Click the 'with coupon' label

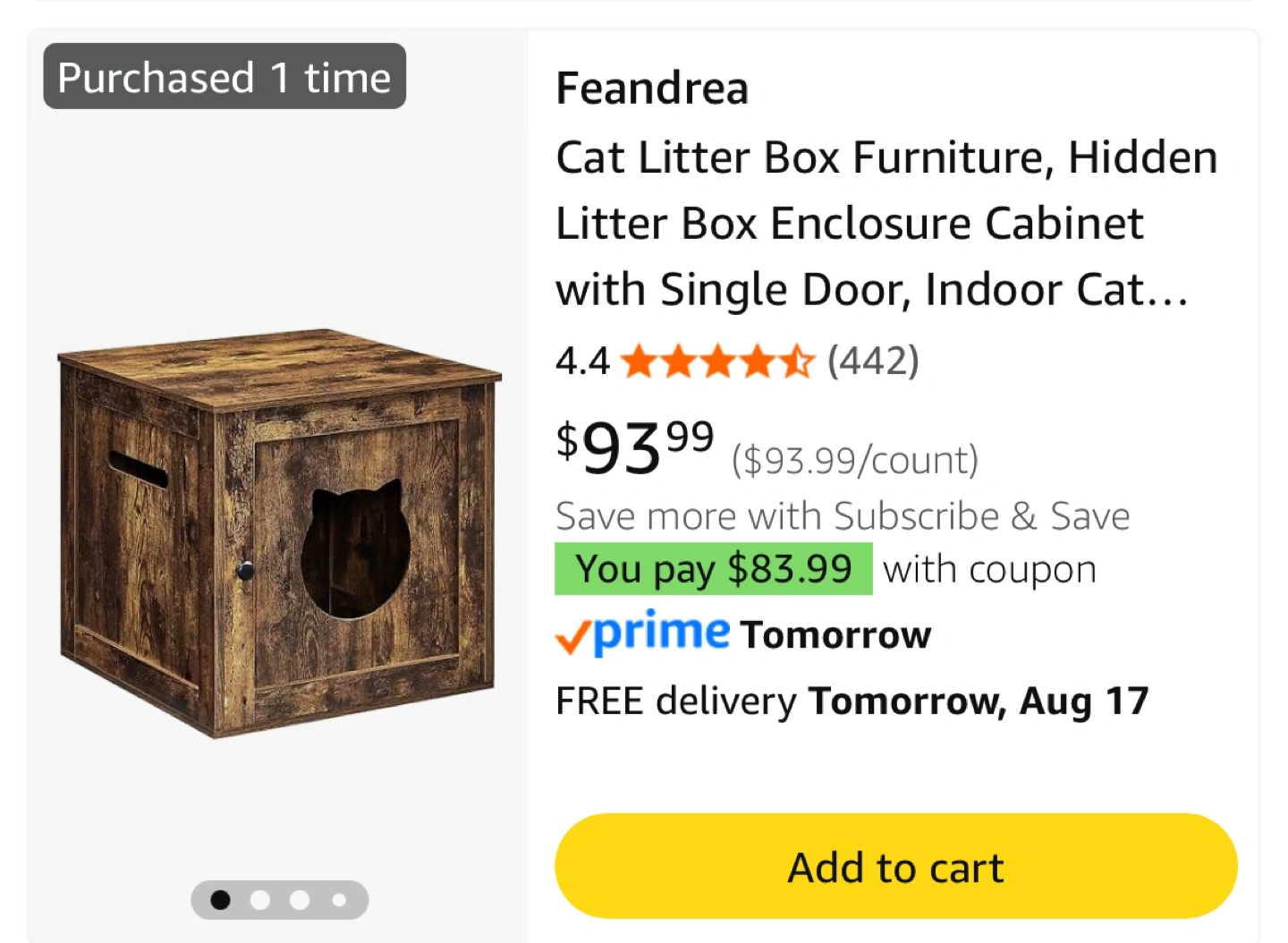(x=989, y=570)
